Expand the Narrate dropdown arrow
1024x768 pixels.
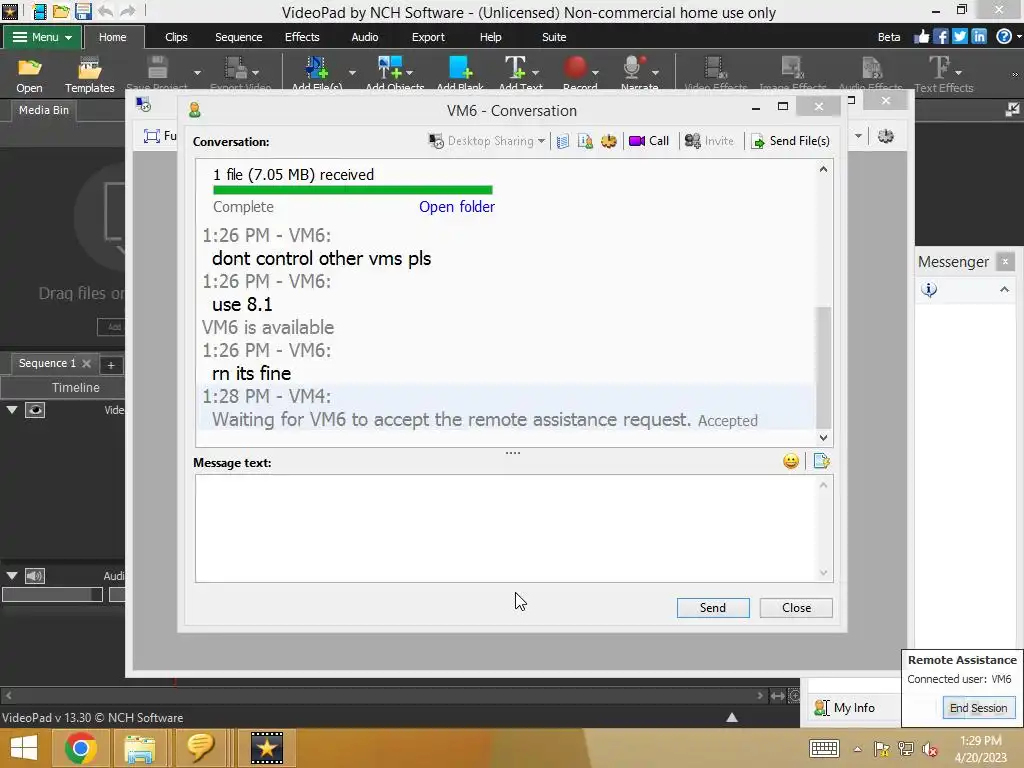655,72
